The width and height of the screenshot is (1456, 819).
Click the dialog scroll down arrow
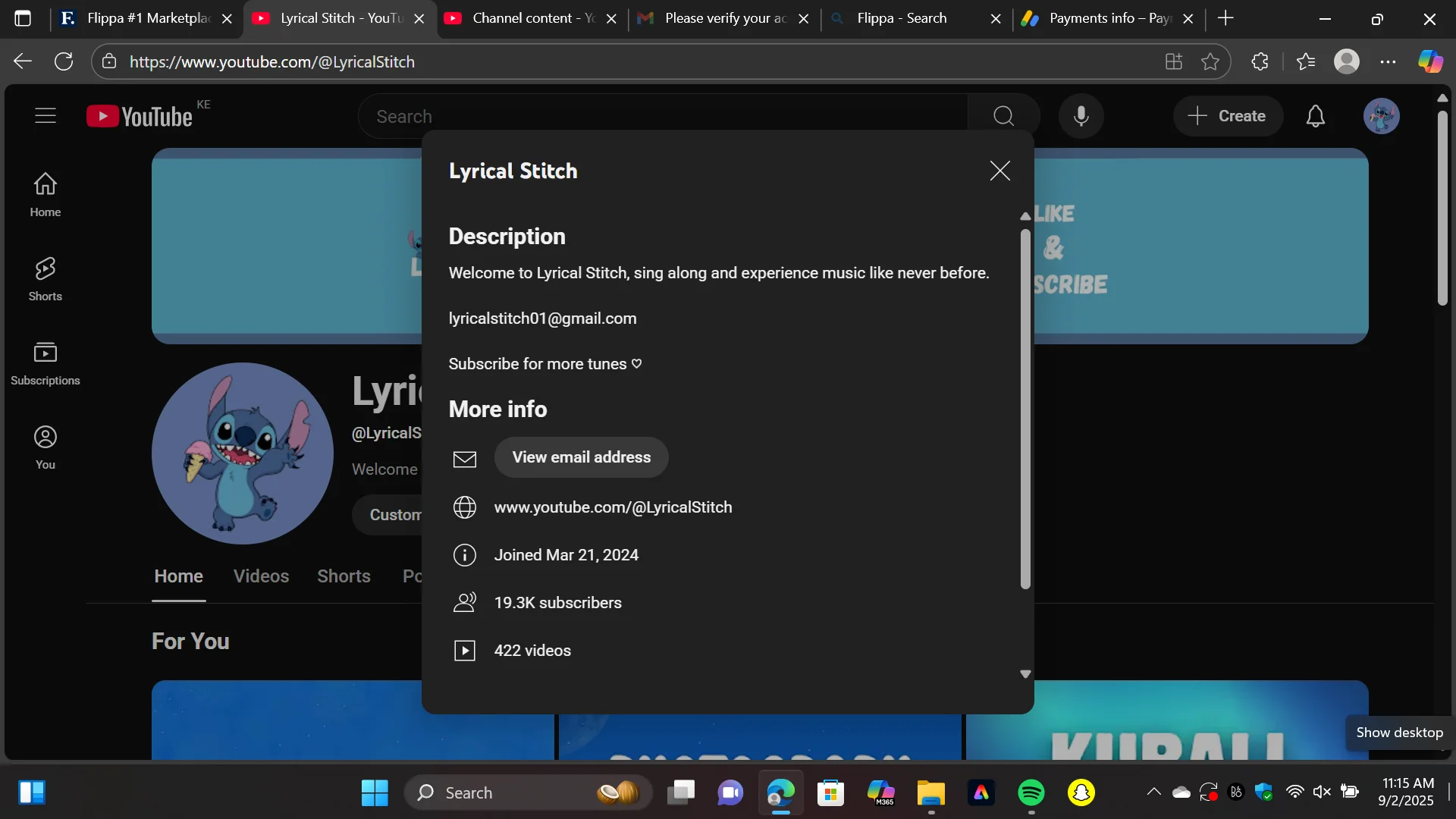coord(1025,673)
